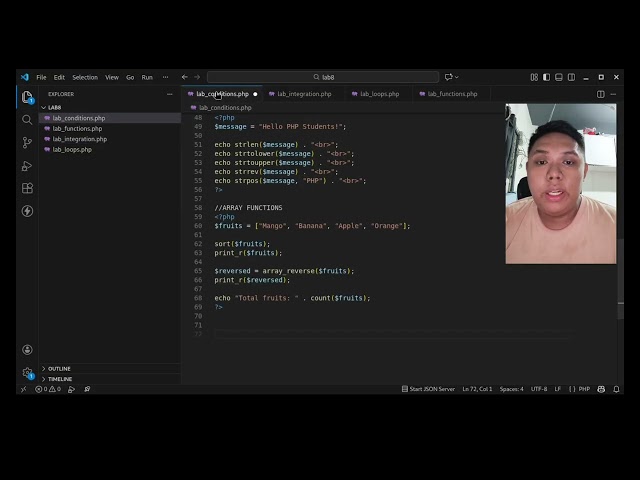Click line number 65 in gutter
The height and width of the screenshot is (480, 640).
click(198, 271)
